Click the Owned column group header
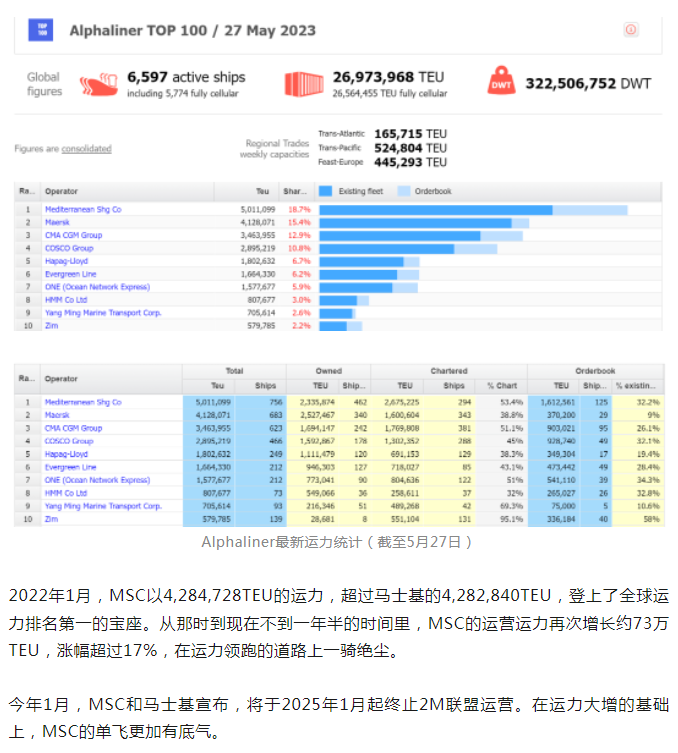This screenshot has width=678, height=753. (328, 371)
